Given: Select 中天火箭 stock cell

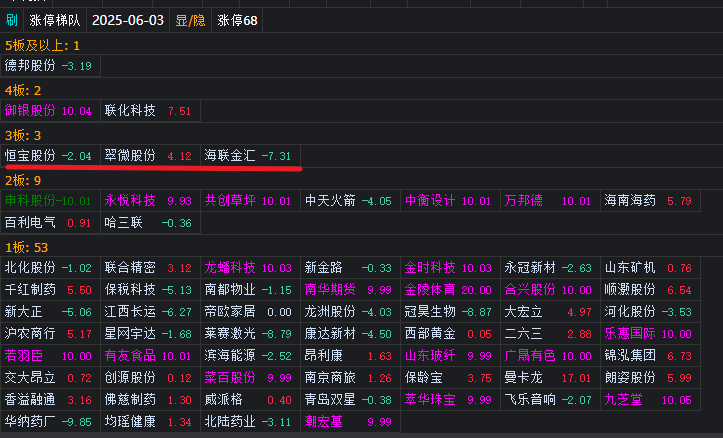Looking at the screenshot, I should pos(350,201).
